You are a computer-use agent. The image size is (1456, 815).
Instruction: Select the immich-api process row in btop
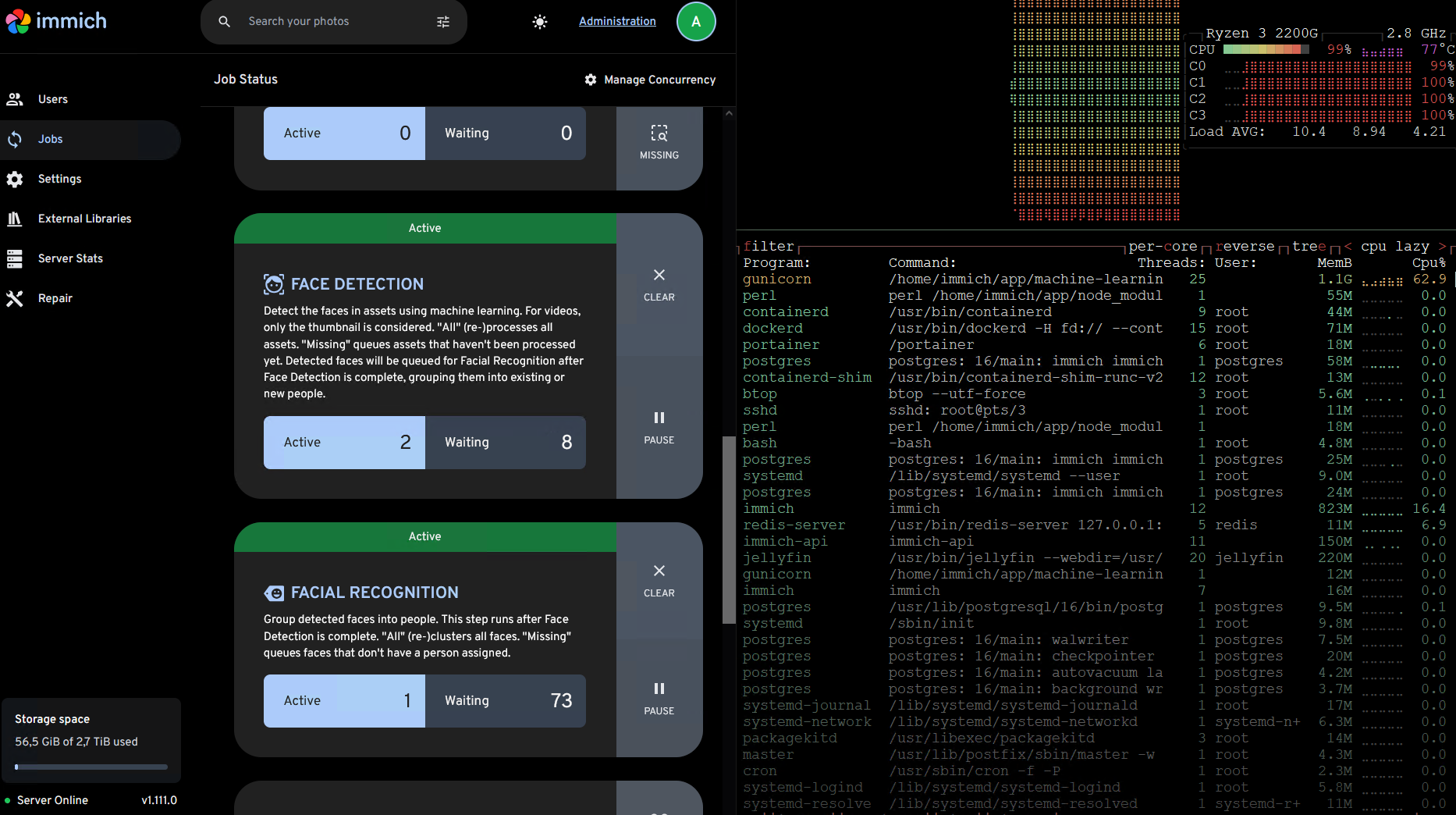(1095, 541)
